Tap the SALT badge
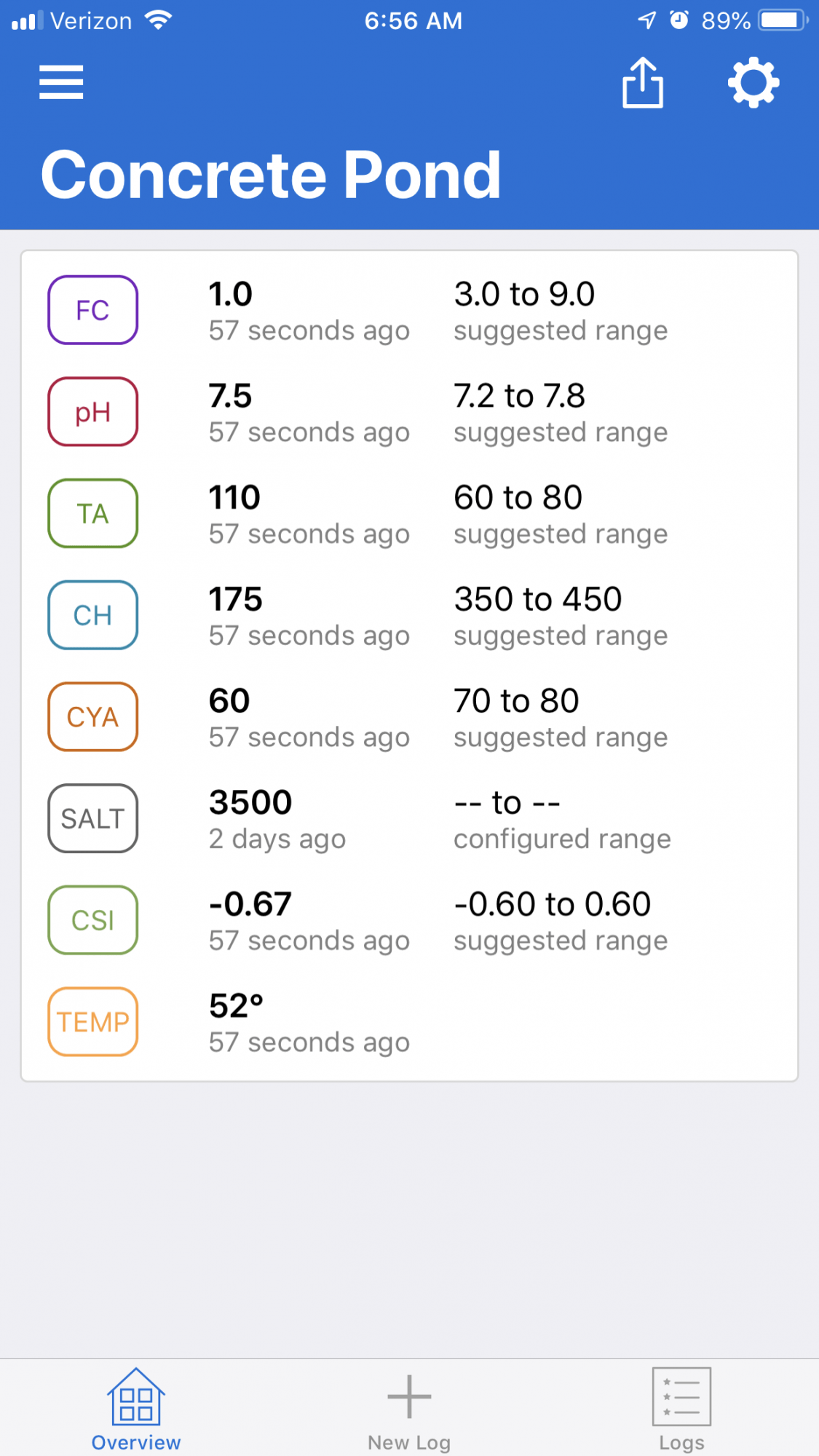819x1456 pixels. click(x=93, y=818)
